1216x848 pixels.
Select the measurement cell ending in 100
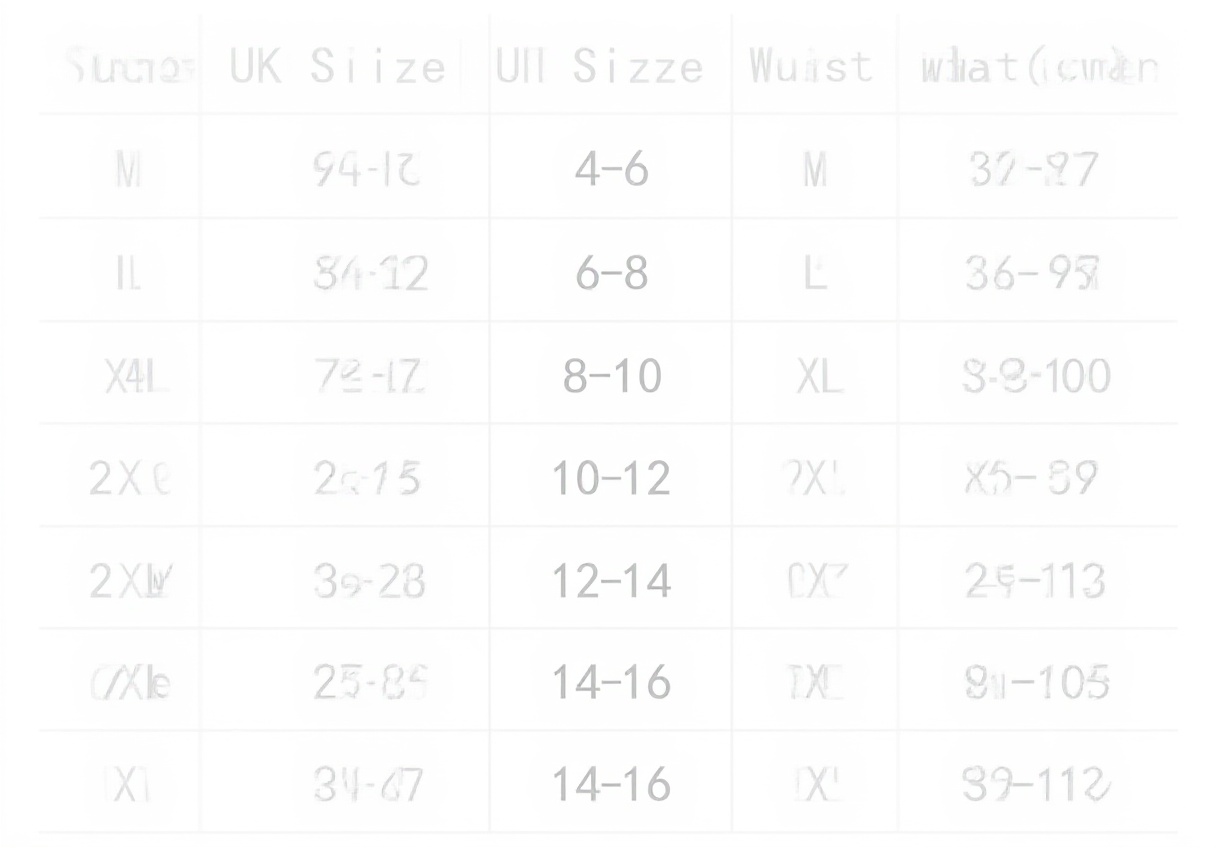[1036, 377]
